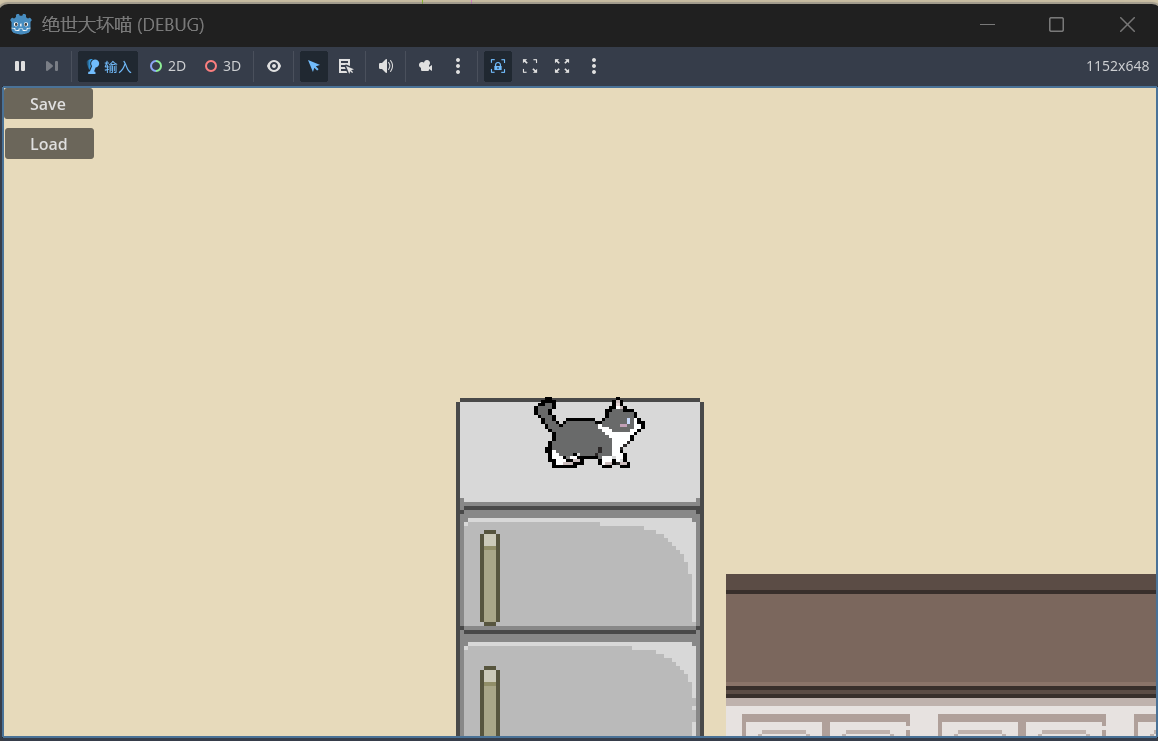Select the 输入 input mode button
Screen dimensions: 1158x741
tap(108, 66)
